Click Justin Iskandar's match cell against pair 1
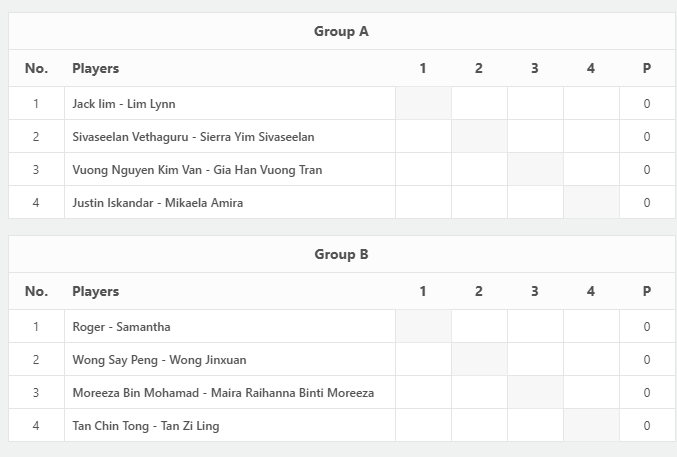This screenshot has width=677, height=457. [424, 202]
